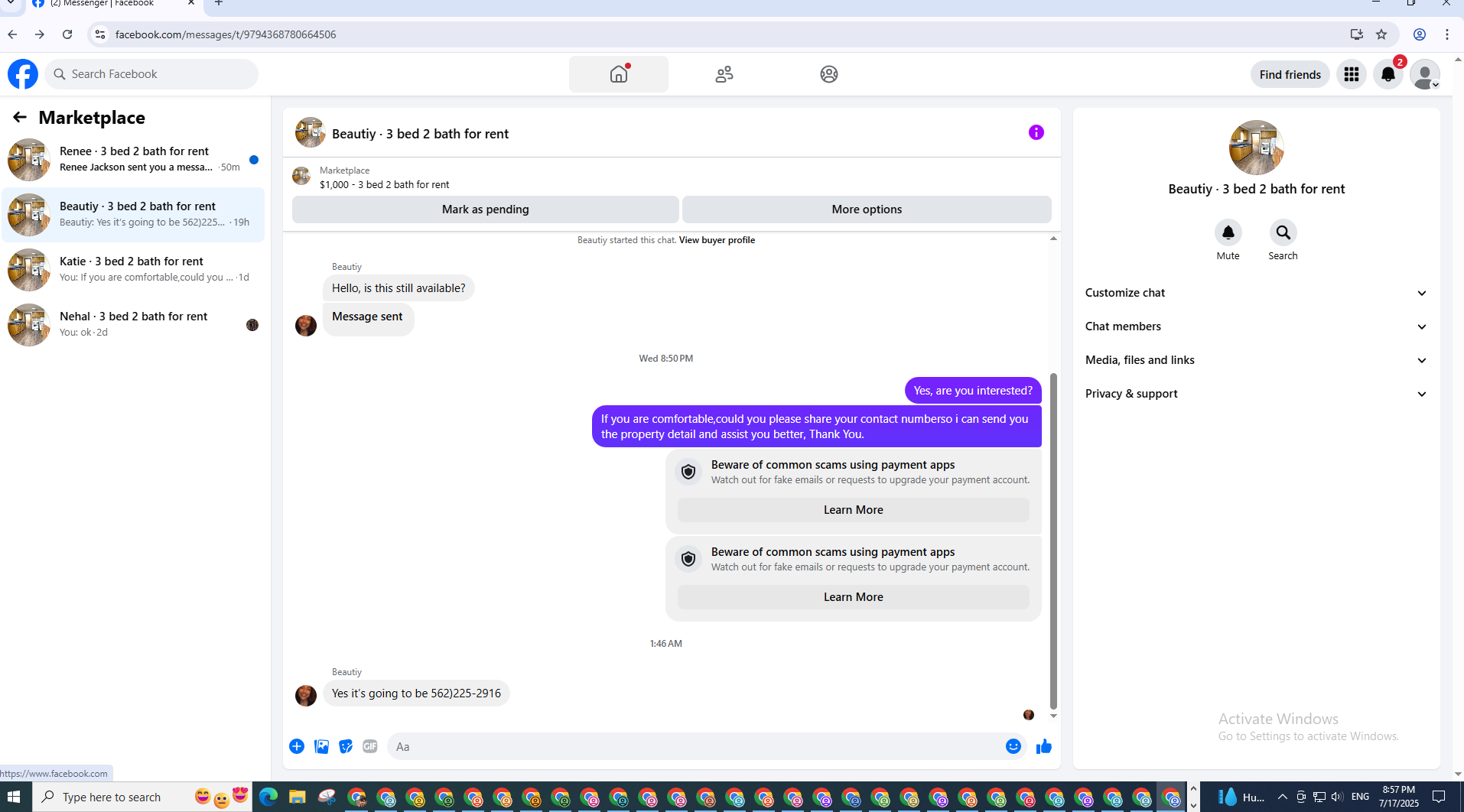
Task: Click the 'Yes, are you interested?' message
Action: [973, 391]
